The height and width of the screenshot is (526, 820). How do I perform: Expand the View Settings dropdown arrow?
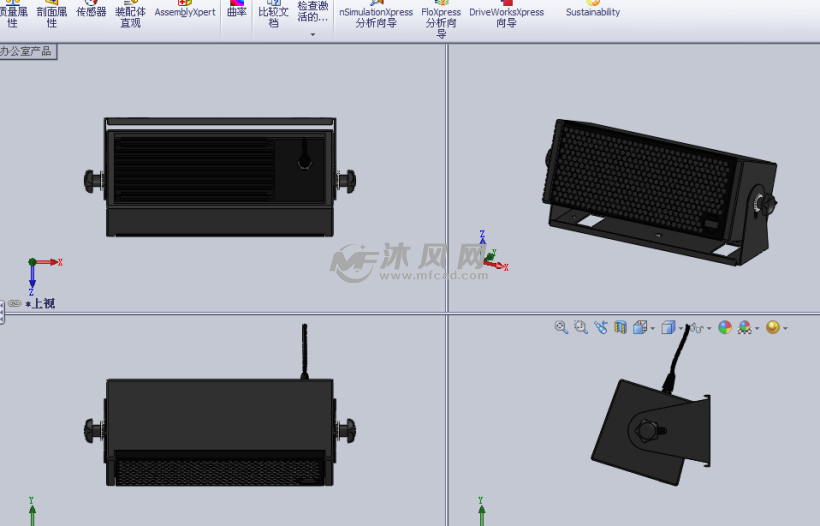[785, 328]
